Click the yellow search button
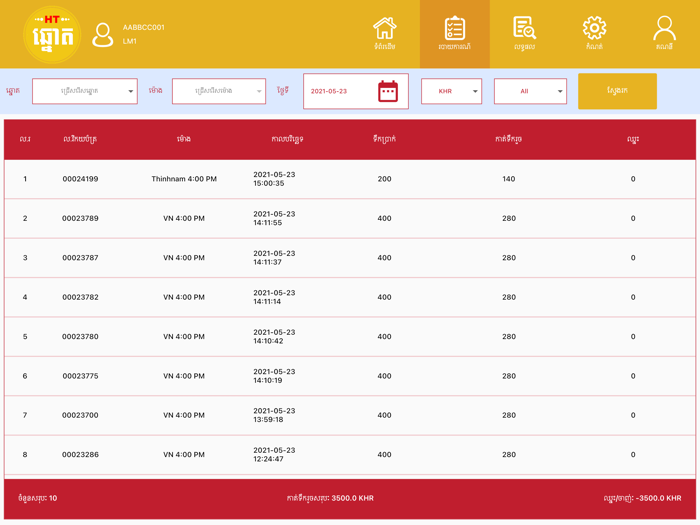Screen dimensions: 700x525 (617, 91)
